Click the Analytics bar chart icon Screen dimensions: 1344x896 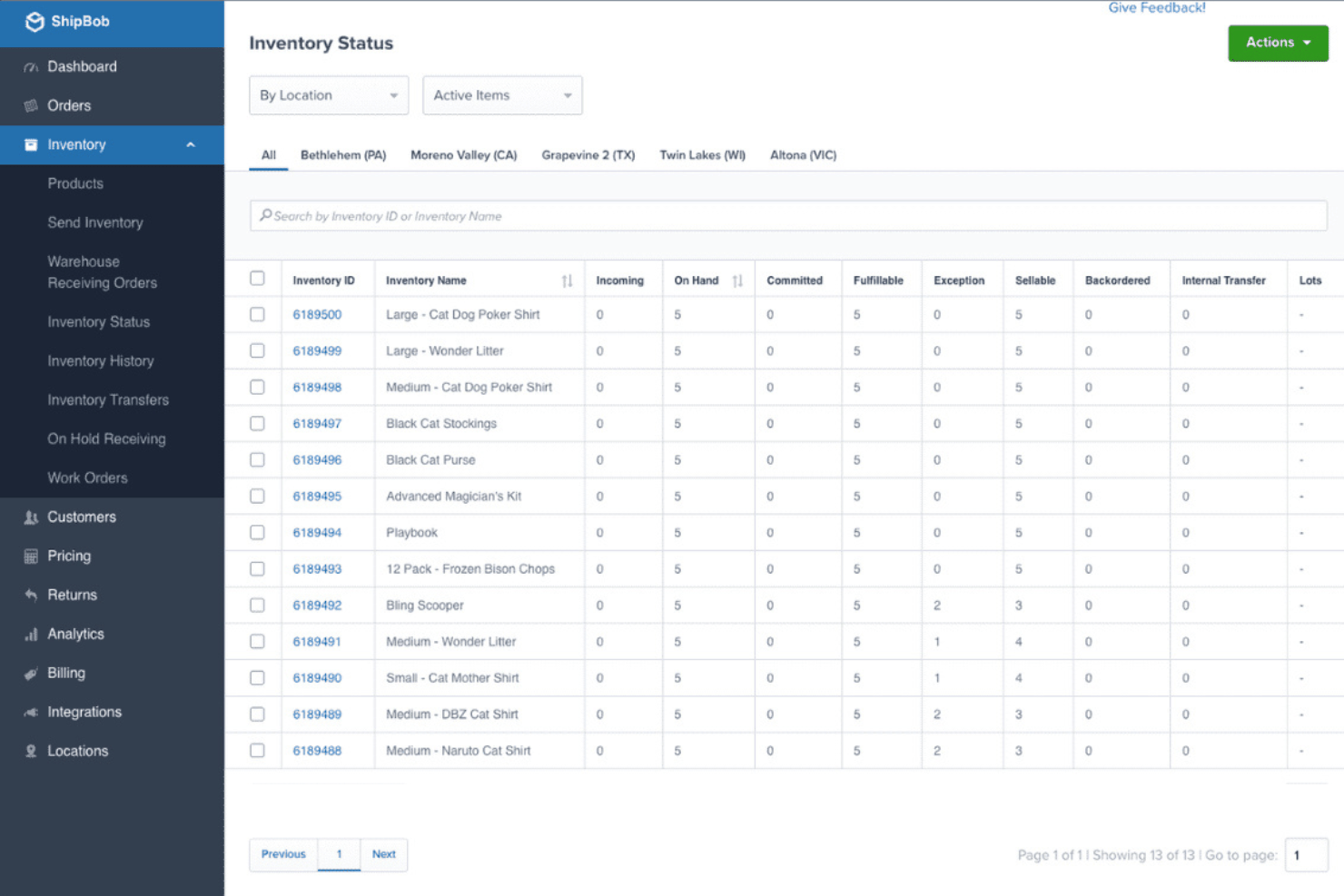31,635
